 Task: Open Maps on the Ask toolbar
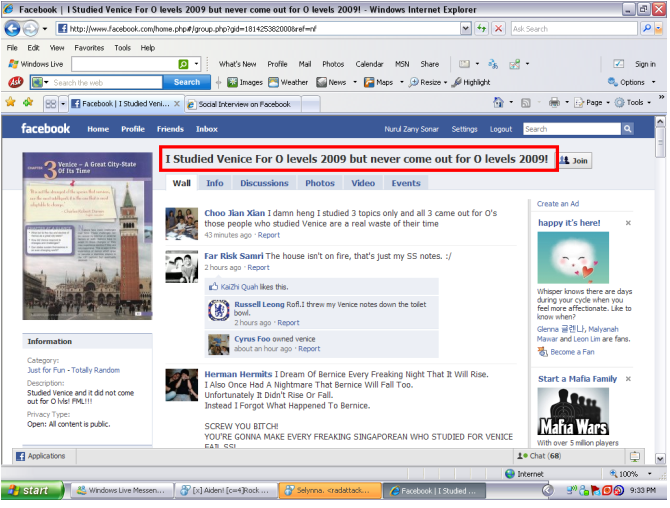point(379,82)
